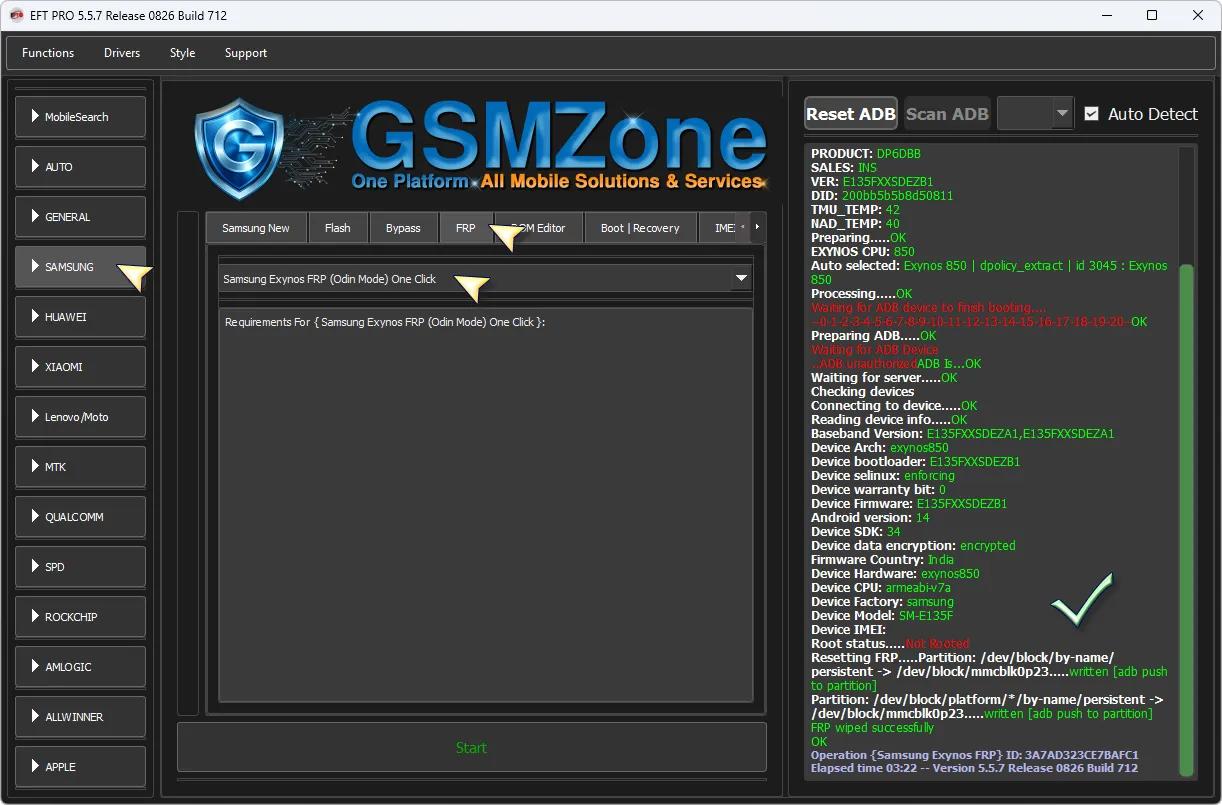Select the ALLWINNER sidebar category

click(80, 717)
